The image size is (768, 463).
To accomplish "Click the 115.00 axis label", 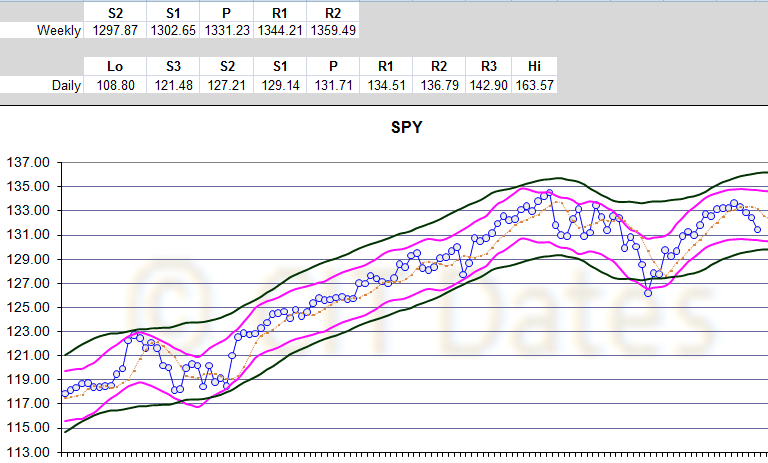I will [28, 427].
